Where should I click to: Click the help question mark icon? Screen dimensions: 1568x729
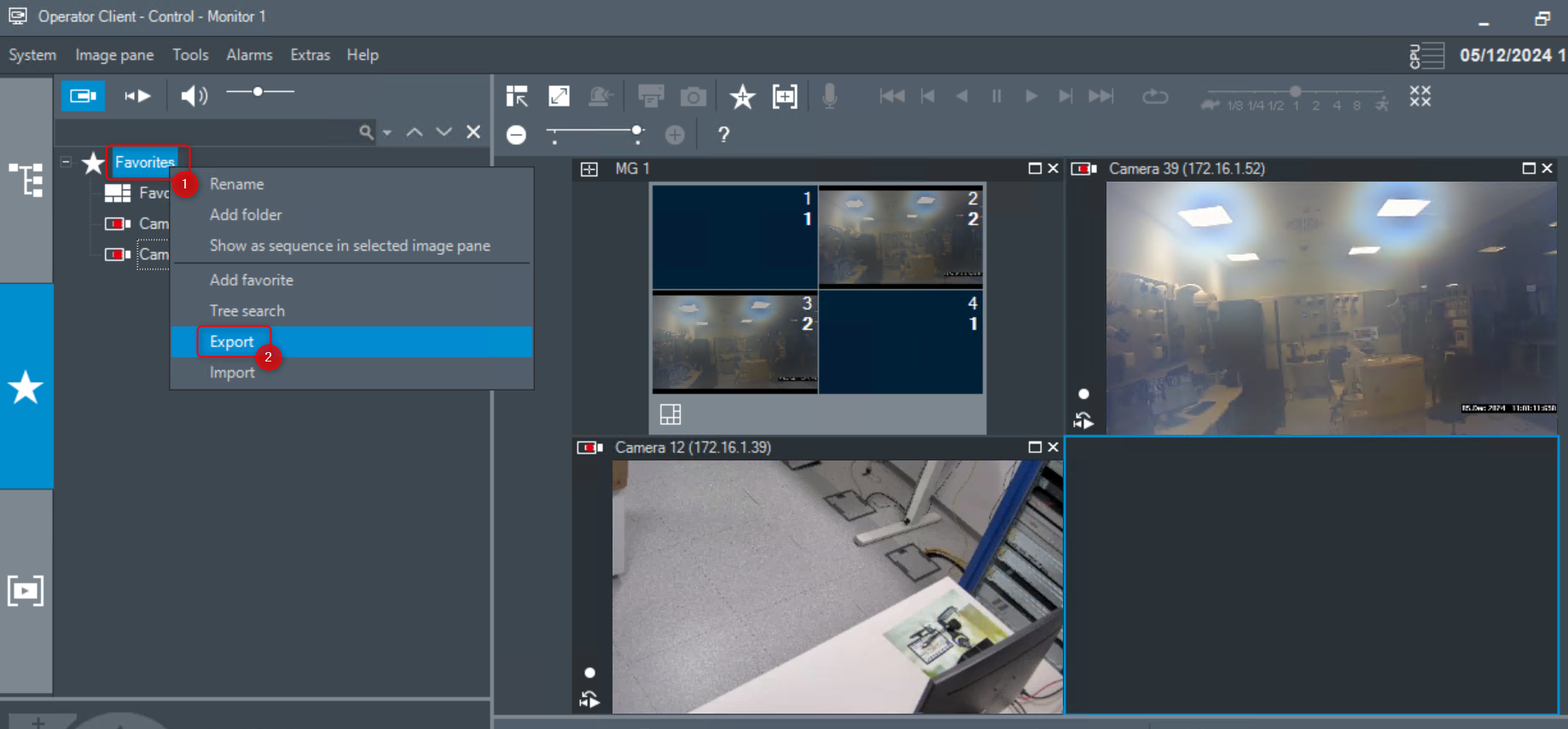click(x=723, y=135)
